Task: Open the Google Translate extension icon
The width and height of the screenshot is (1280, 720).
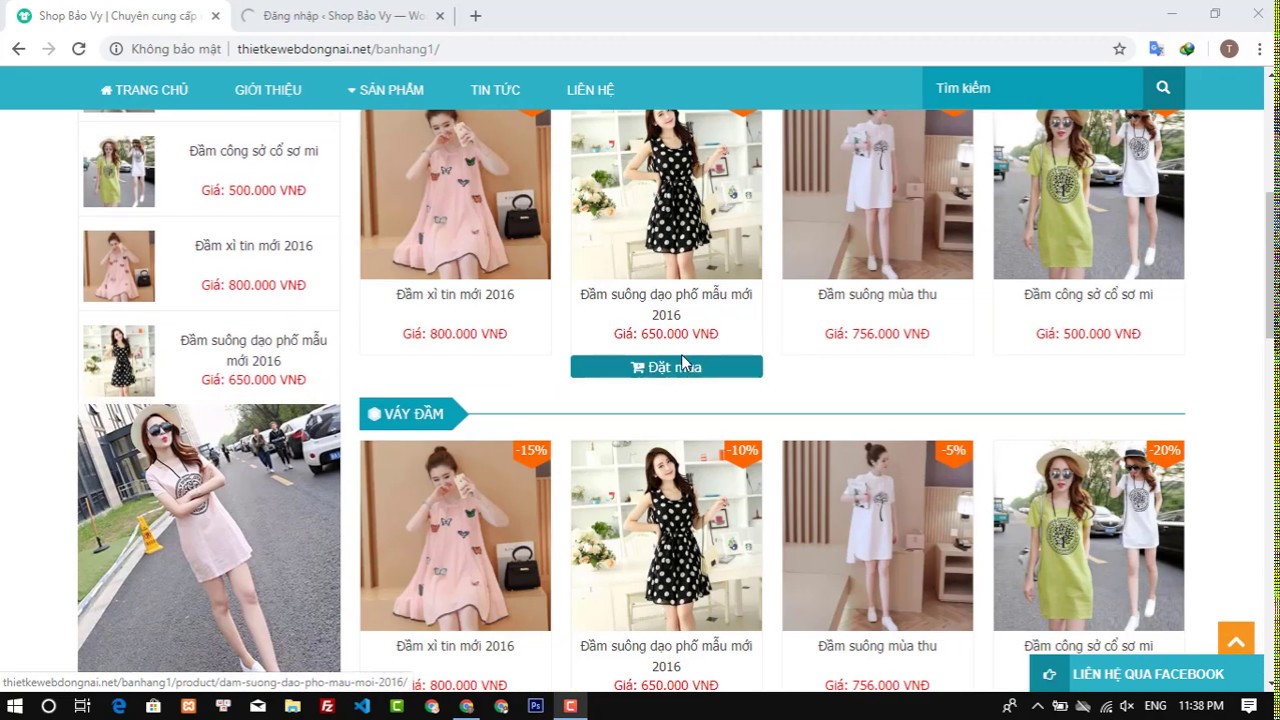Action: coord(1156,49)
